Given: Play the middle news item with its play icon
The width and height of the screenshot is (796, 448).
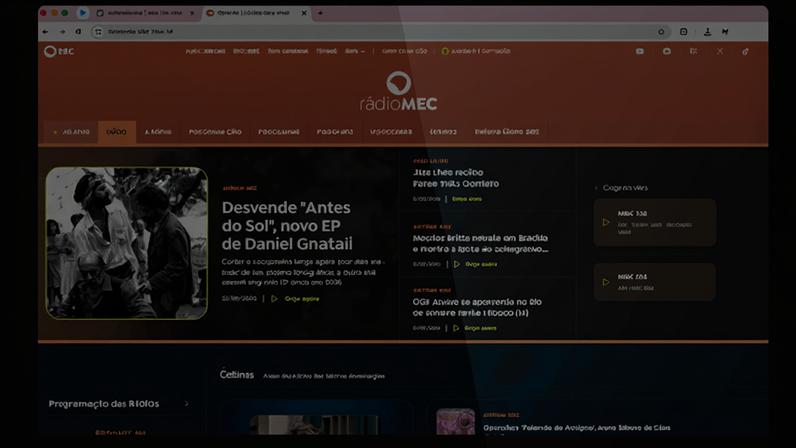Looking at the screenshot, I should 457,264.
